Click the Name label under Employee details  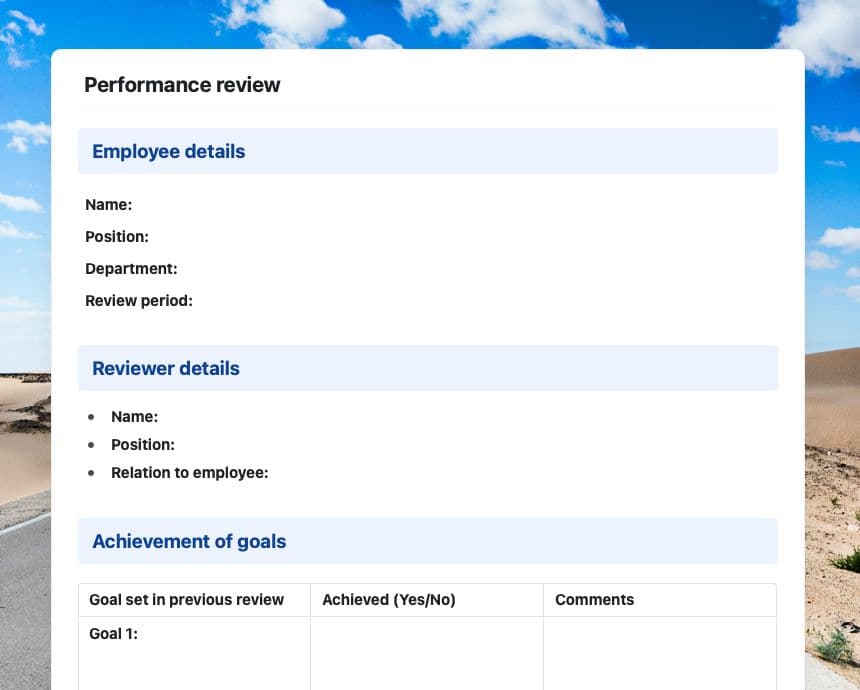(x=108, y=205)
